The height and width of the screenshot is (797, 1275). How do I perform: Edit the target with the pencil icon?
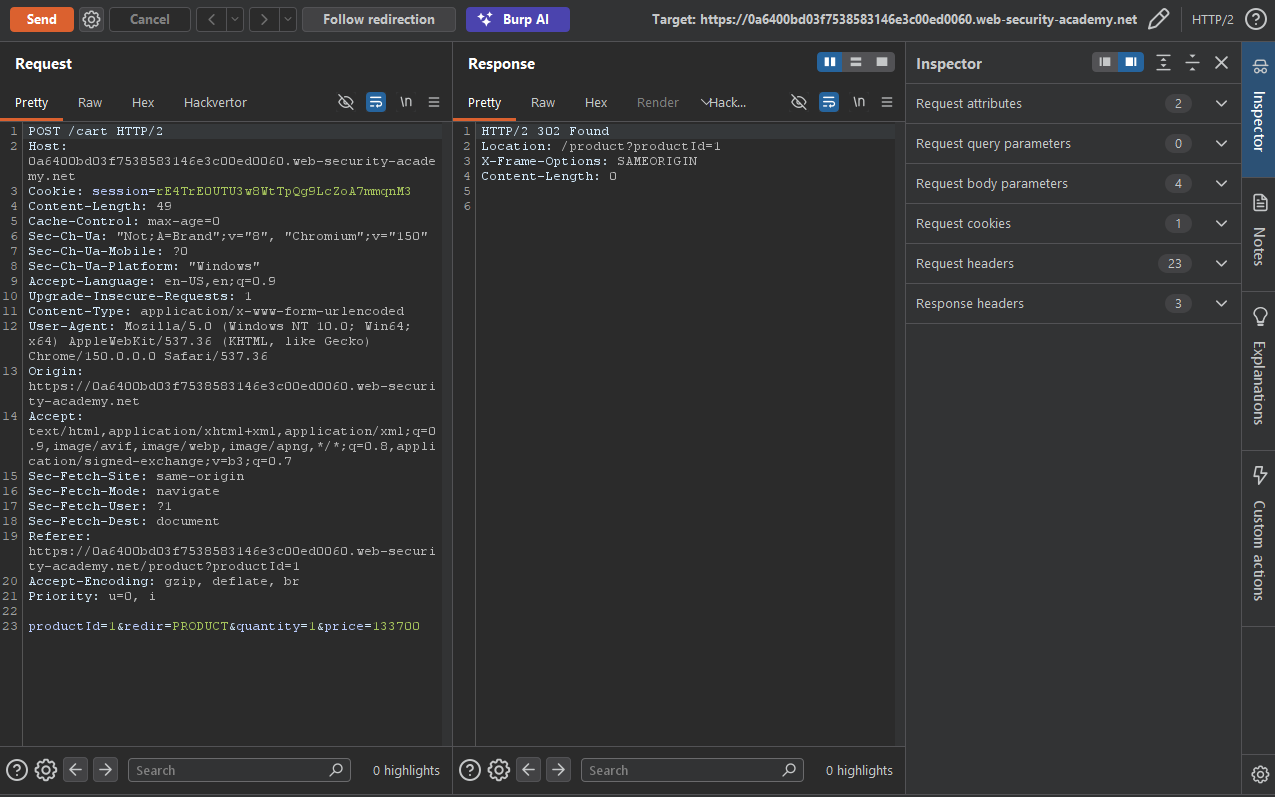1158,19
